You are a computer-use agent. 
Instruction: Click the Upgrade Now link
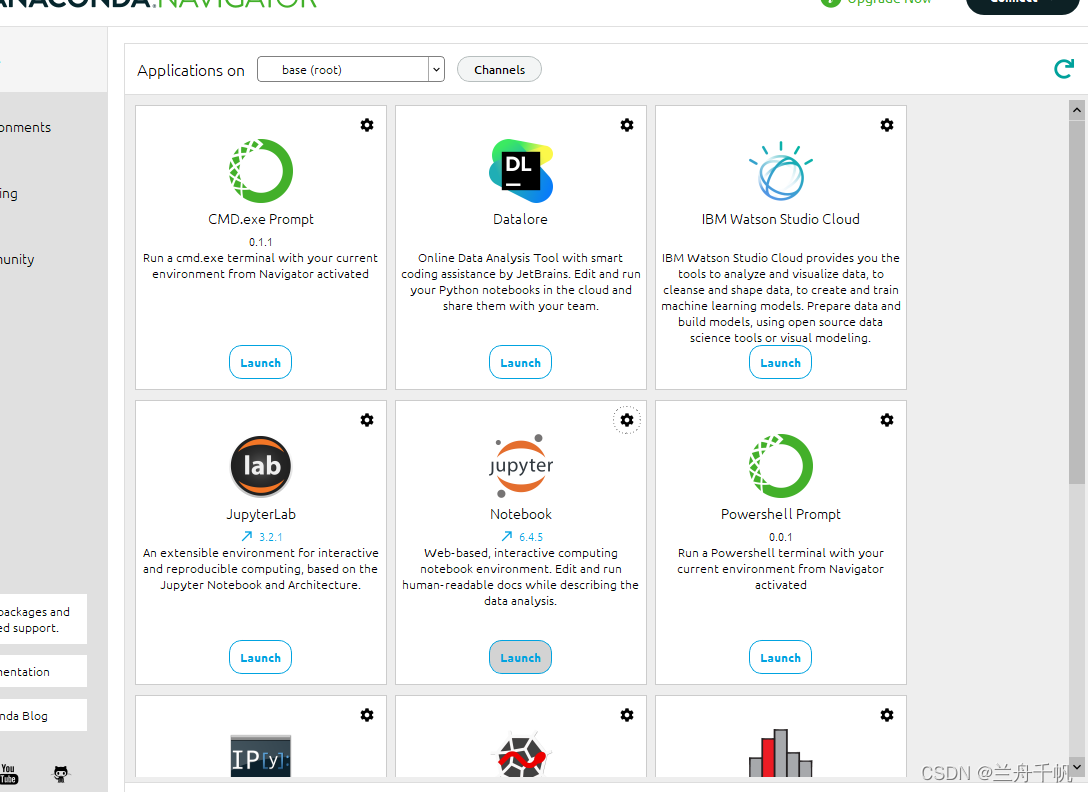[x=876, y=2]
